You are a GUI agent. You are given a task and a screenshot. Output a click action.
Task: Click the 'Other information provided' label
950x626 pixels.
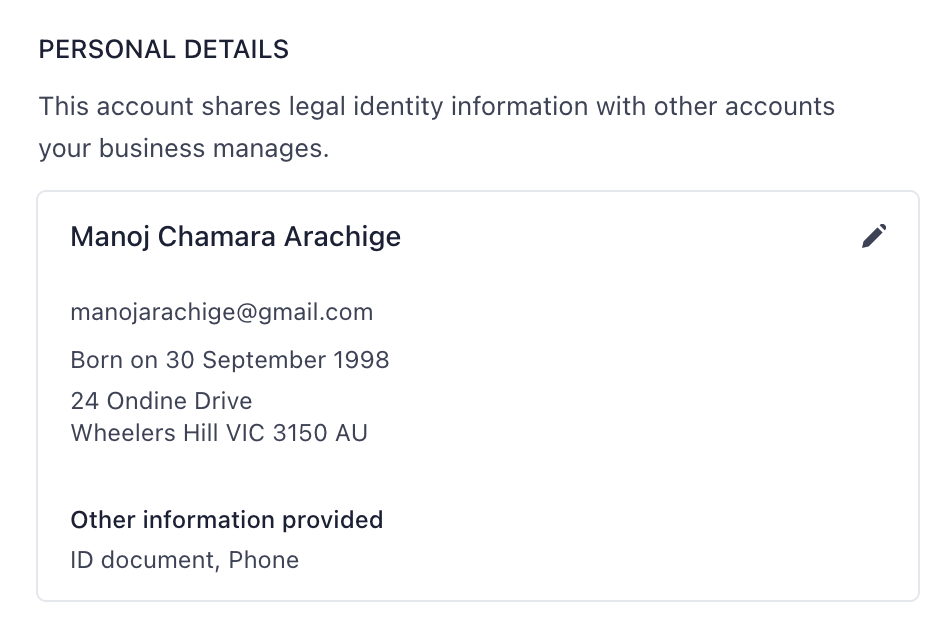click(226, 520)
